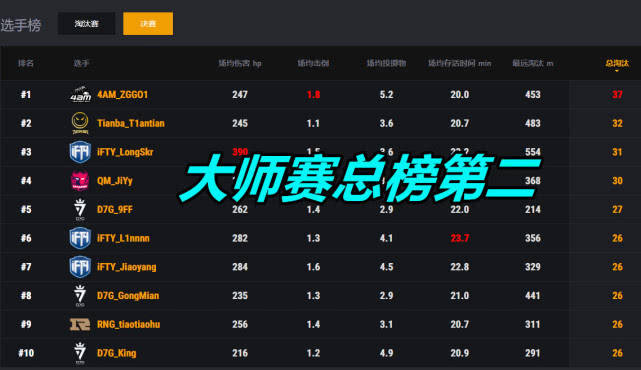This screenshot has height=370, width=641.
Task: Click the #10 D7G_King ranking row
Action: tap(320, 353)
